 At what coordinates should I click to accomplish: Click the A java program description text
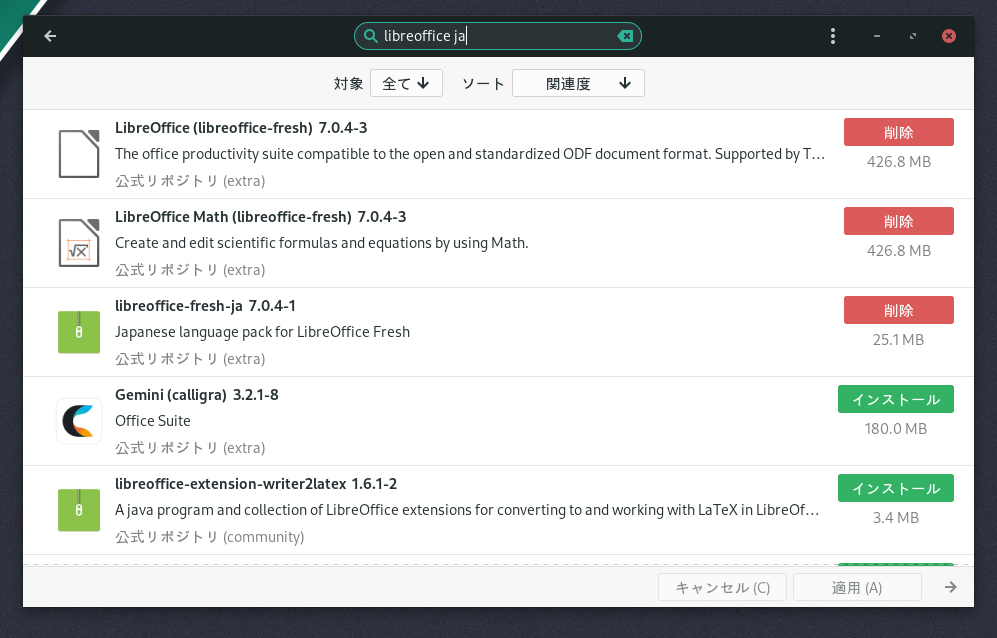pyautogui.click(x=467, y=510)
